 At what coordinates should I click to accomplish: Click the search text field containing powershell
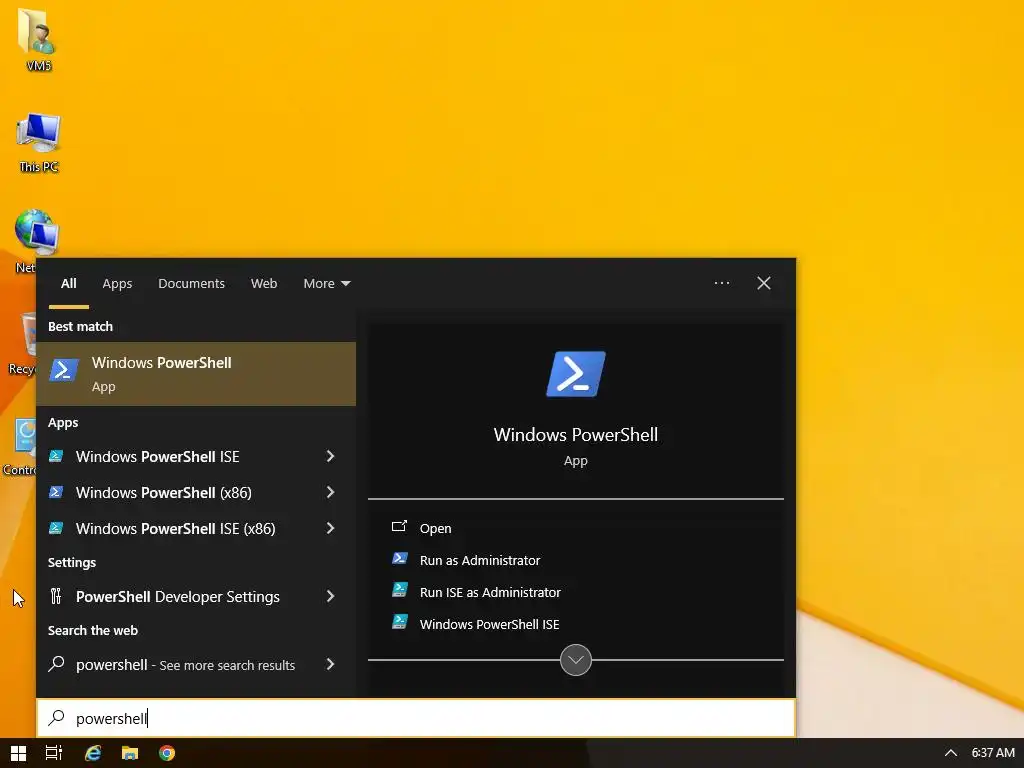pyautogui.click(x=416, y=718)
